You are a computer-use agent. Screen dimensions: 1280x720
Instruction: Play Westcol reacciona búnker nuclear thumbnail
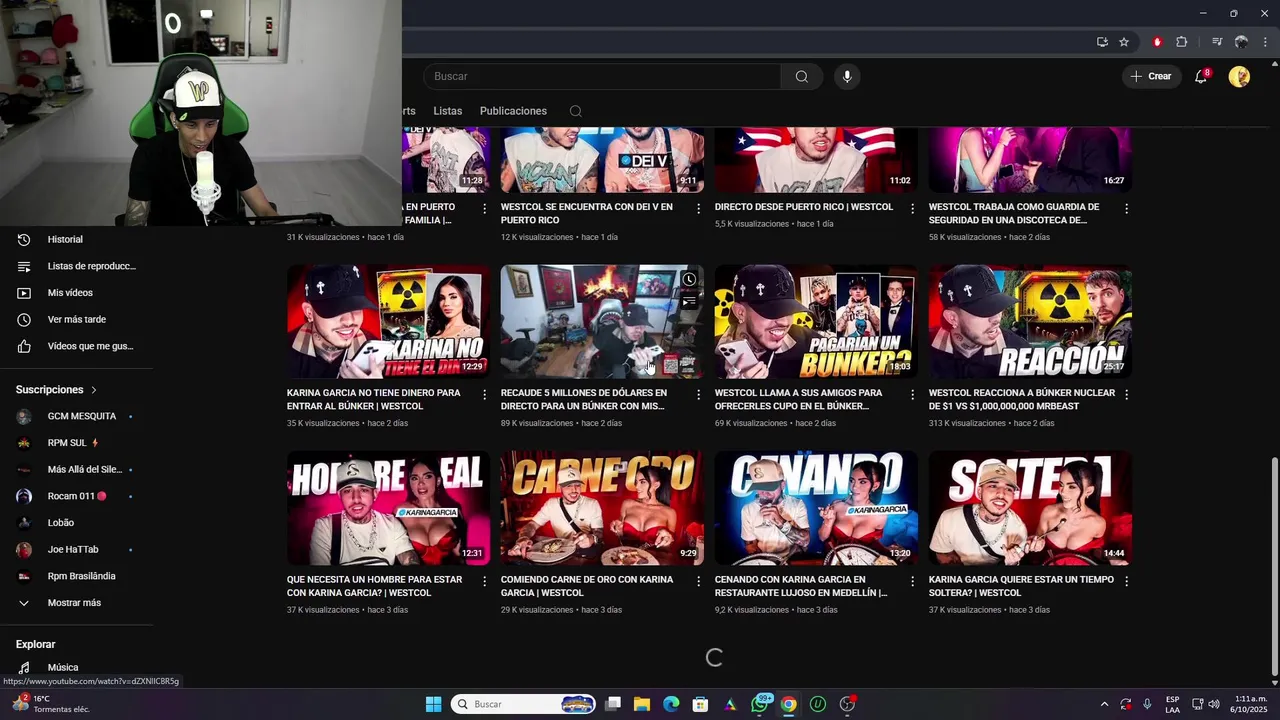coord(1030,322)
